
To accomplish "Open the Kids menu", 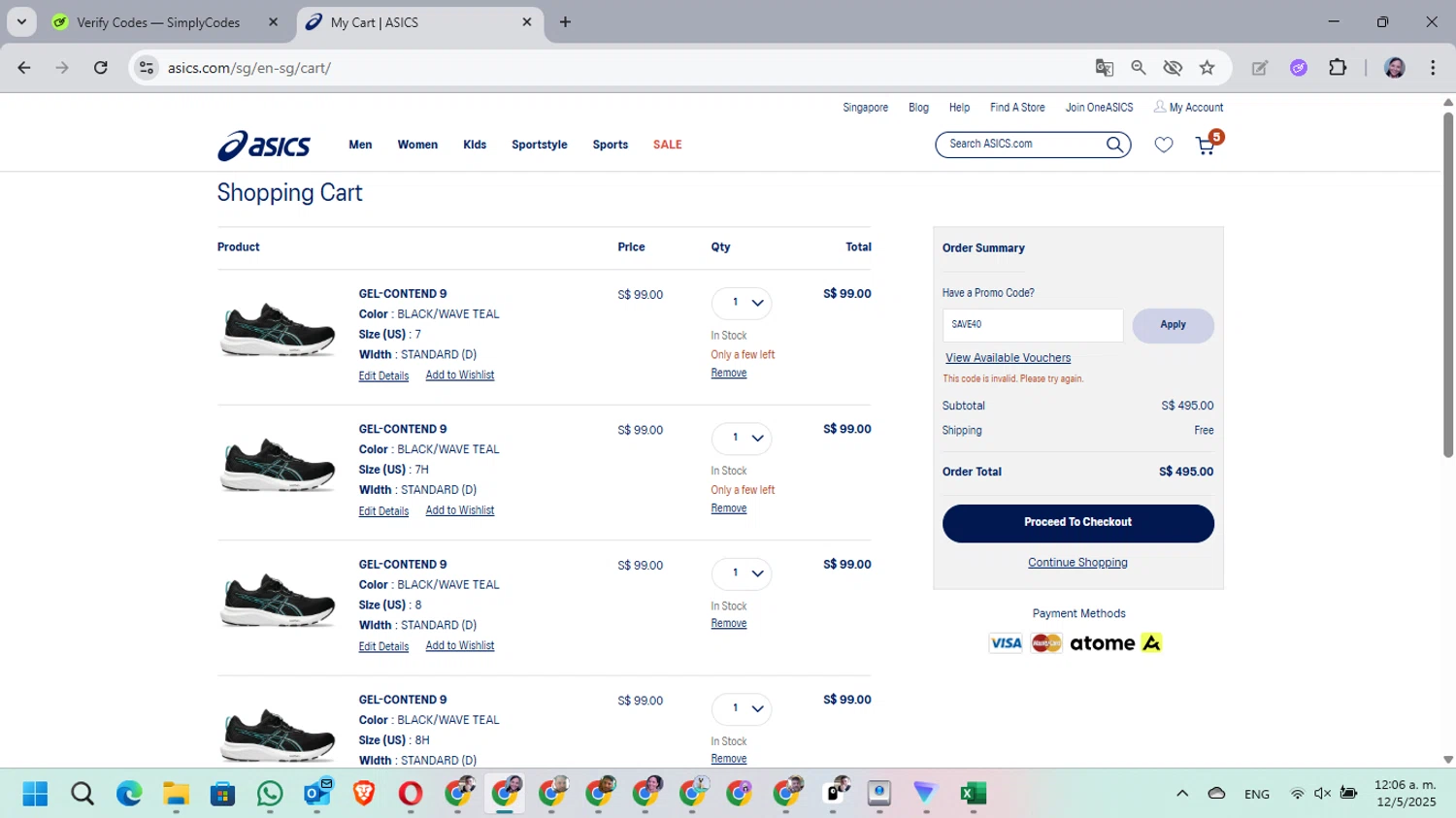I will click(475, 145).
